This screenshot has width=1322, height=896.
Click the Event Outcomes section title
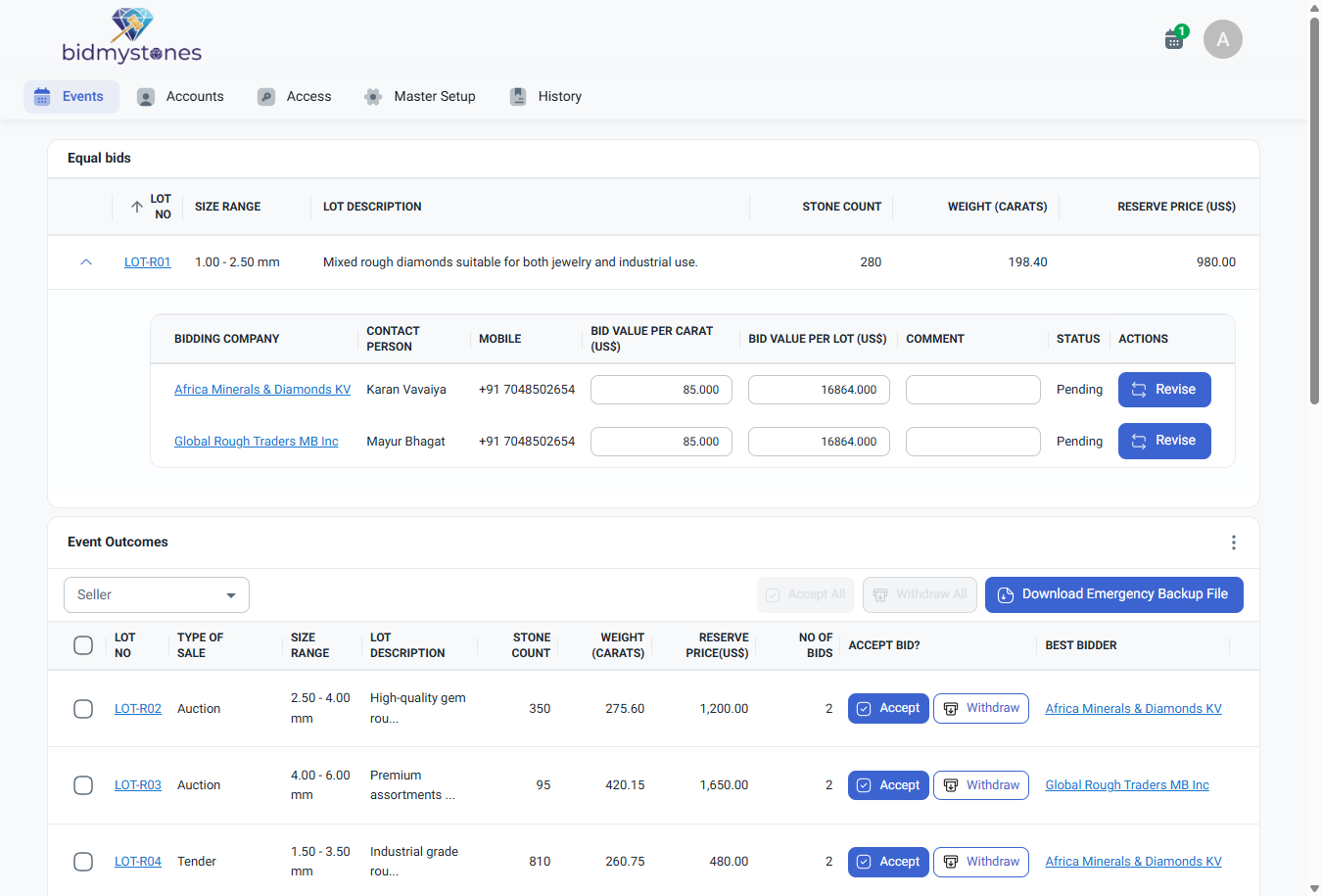tap(118, 542)
